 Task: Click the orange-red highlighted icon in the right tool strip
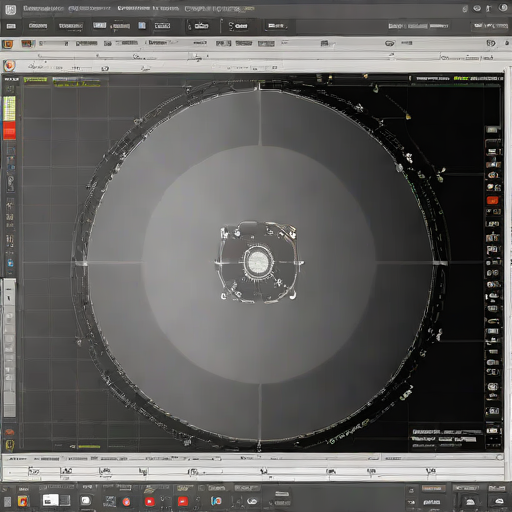(x=492, y=200)
